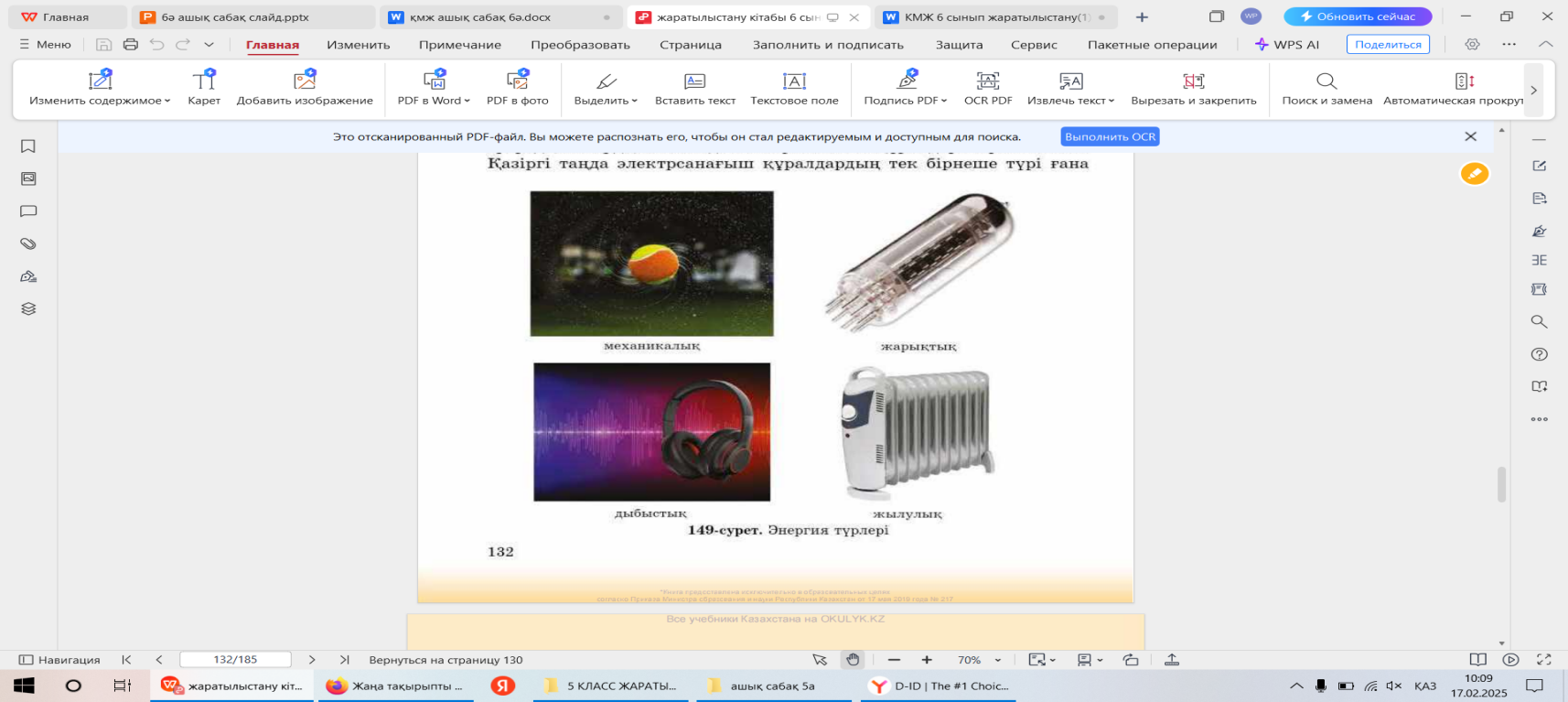Click the edit note icon in right sidebar
Viewport: 1568px width, 702px height.
[1540, 166]
